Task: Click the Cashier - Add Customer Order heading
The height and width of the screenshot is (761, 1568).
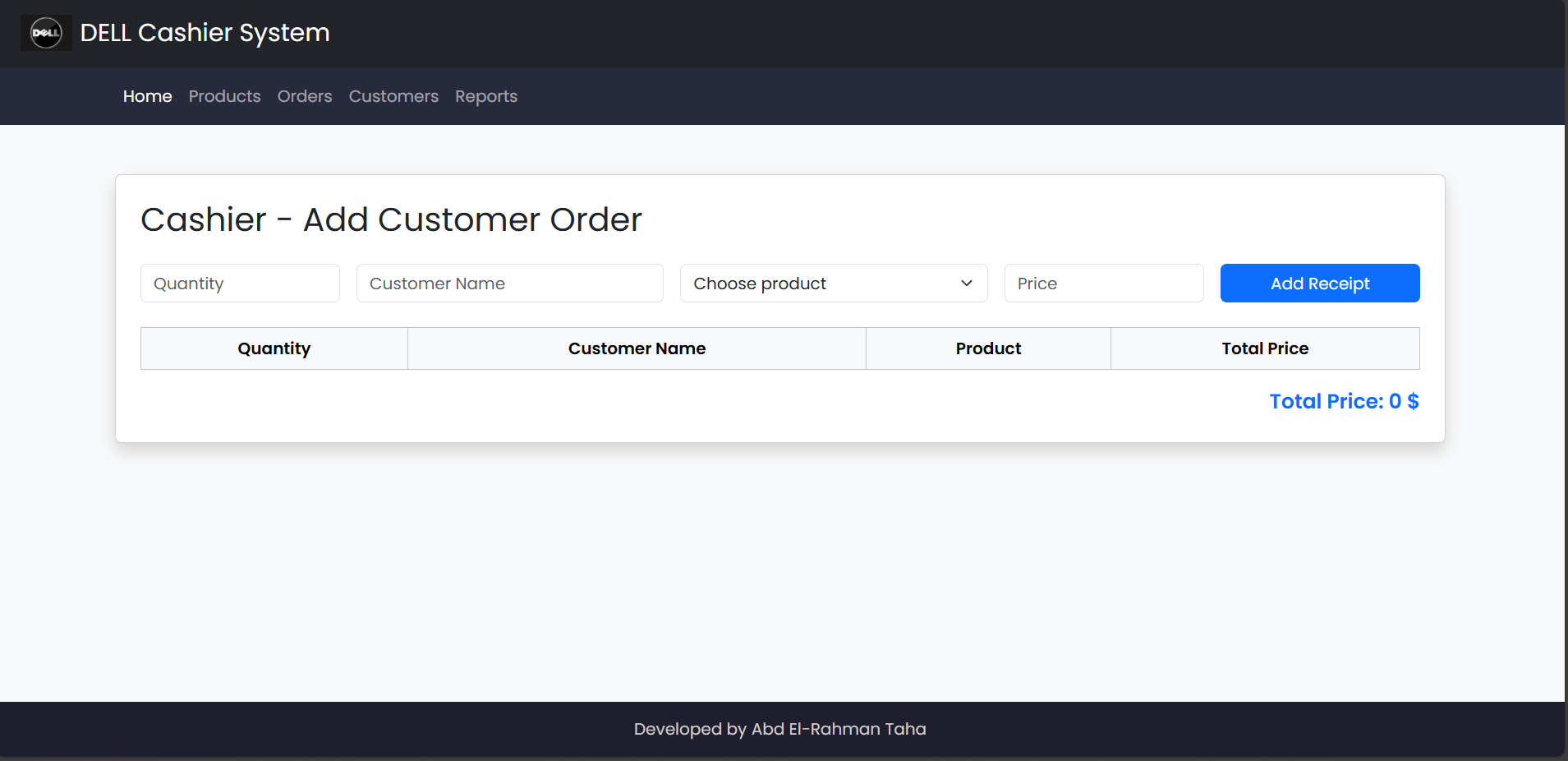Action: click(x=391, y=219)
